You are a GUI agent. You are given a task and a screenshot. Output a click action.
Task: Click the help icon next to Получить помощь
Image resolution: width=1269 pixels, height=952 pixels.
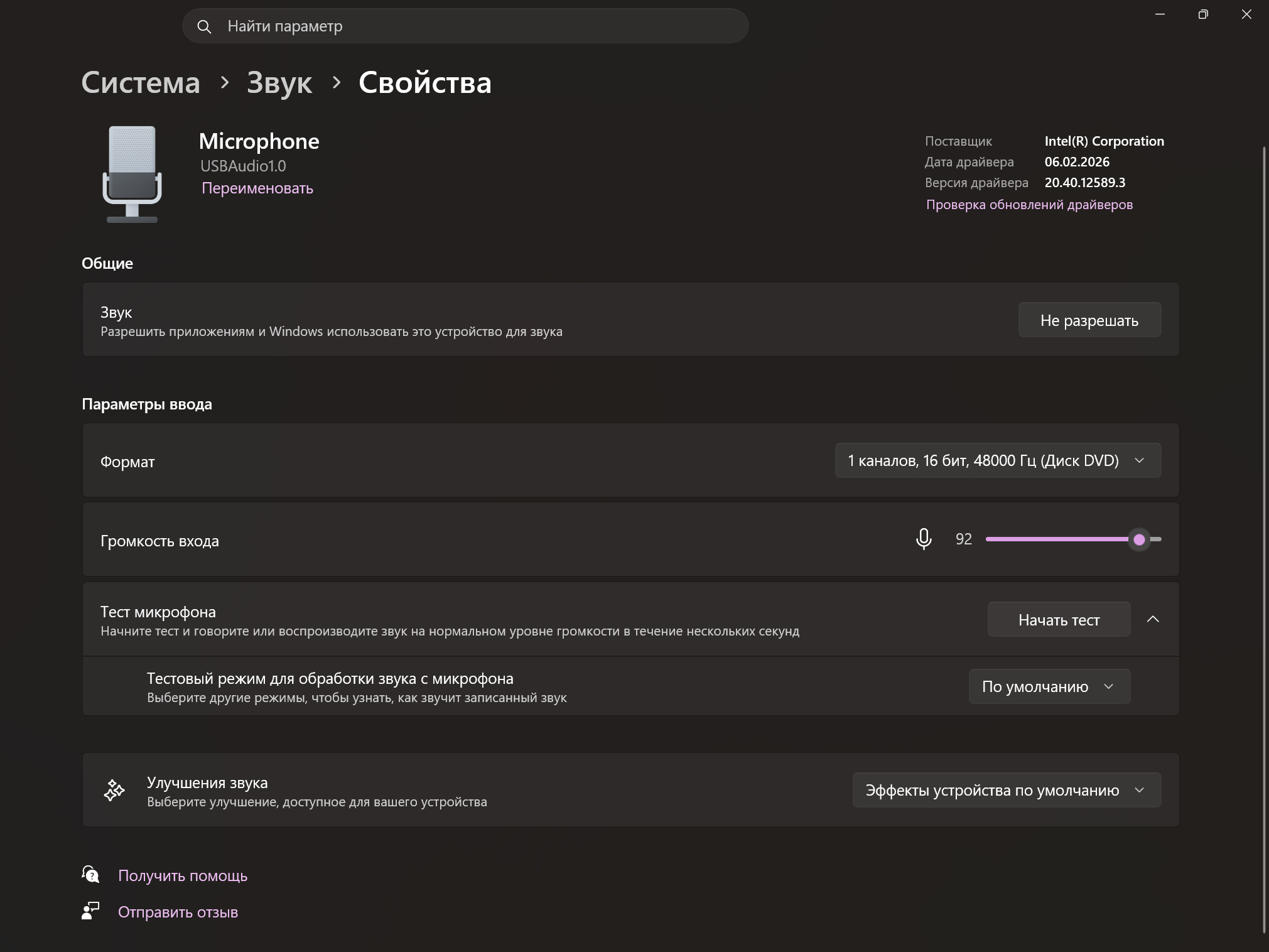coord(90,874)
